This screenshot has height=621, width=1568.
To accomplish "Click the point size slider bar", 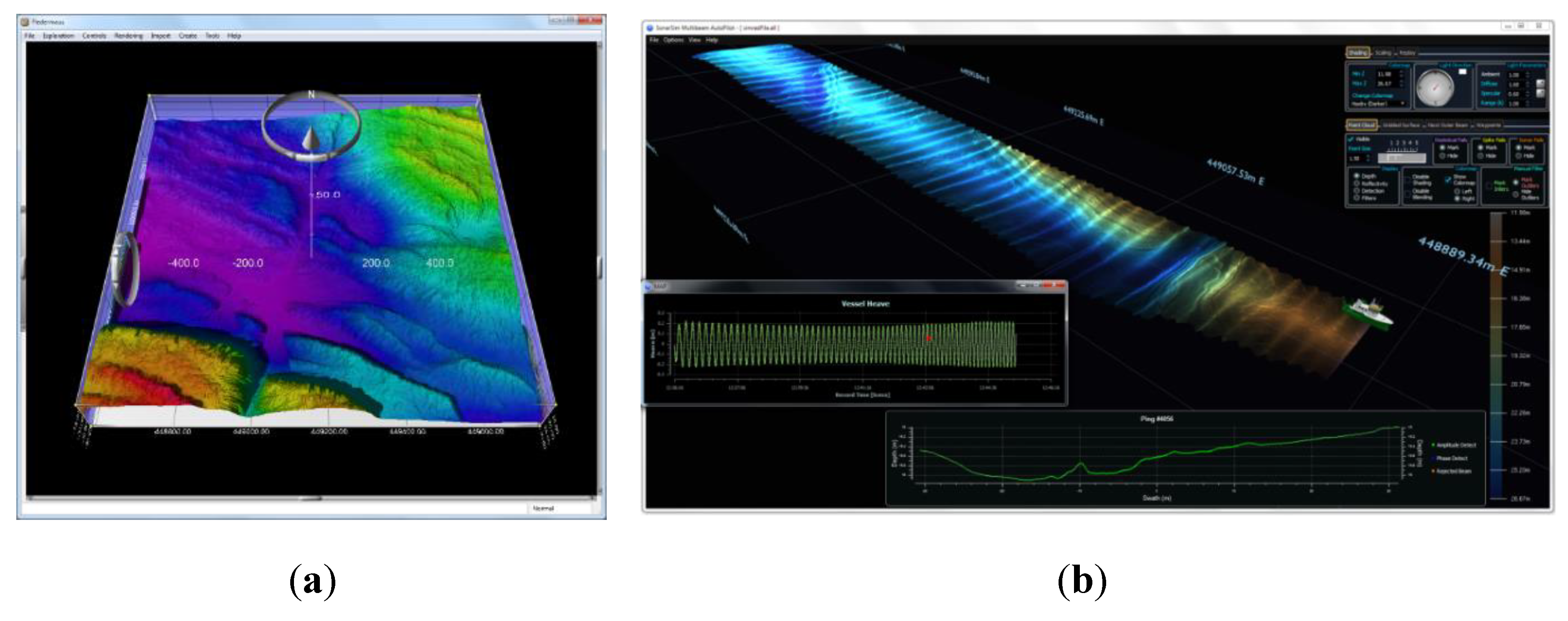I will [1402, 158].
